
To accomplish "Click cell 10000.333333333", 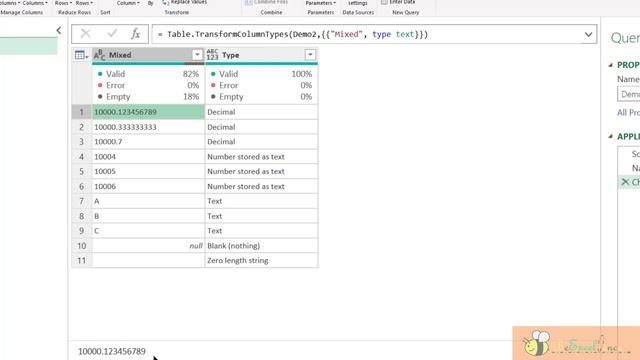I will pos(148,127).
